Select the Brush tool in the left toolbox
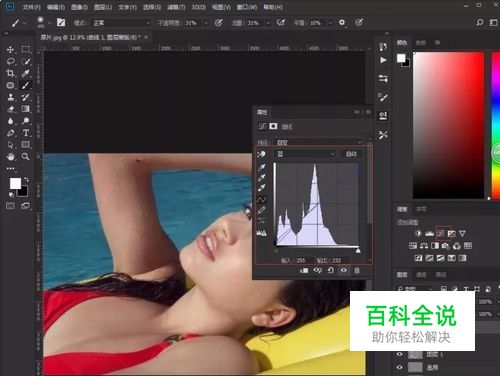 (25, 85)
